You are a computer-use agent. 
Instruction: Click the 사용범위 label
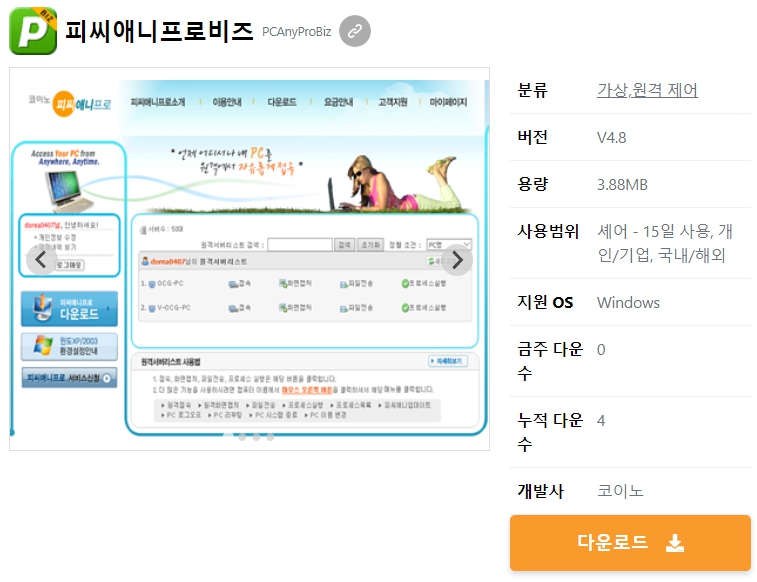pos(548,231)
